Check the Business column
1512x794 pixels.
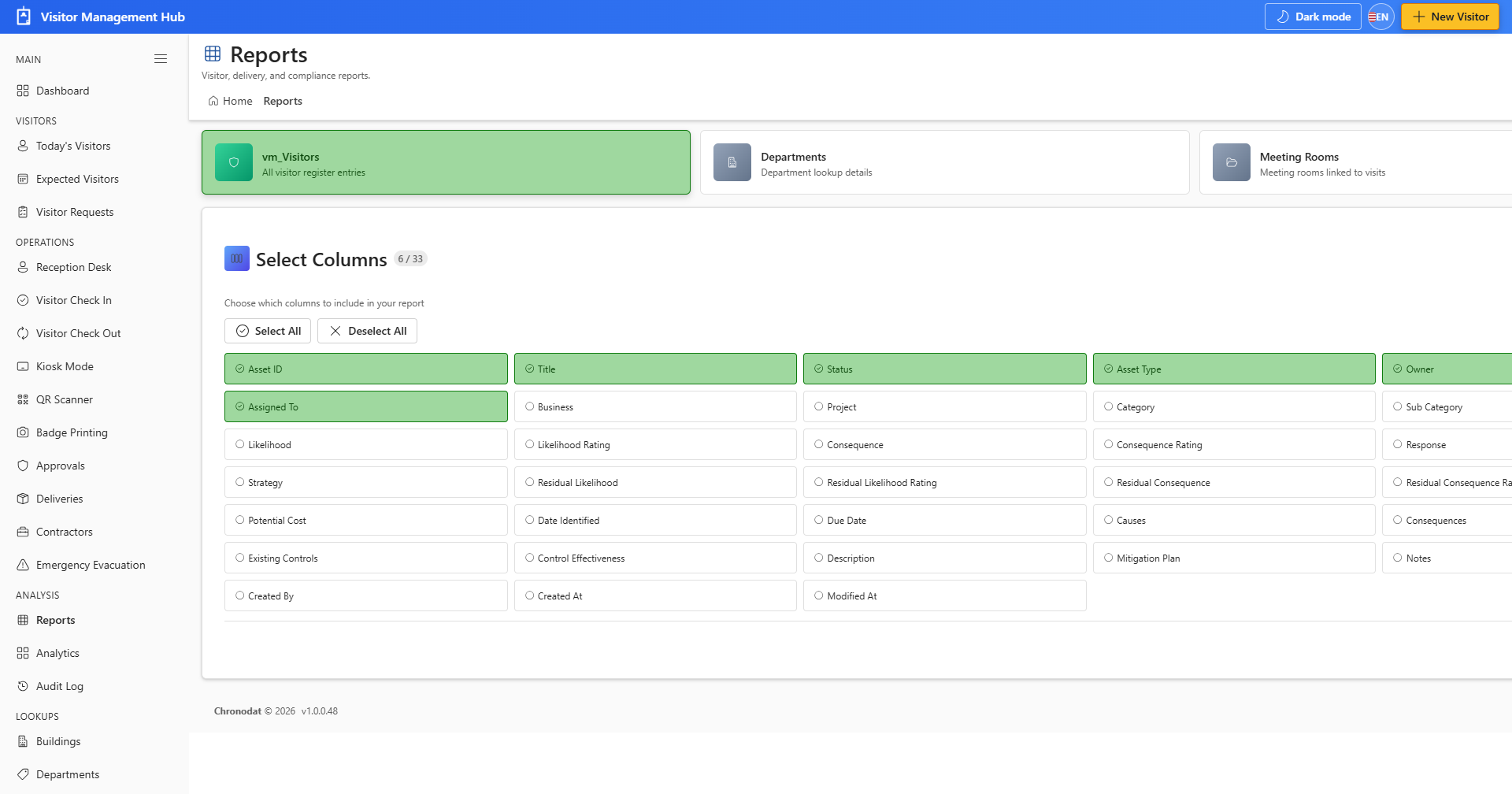point(655,406)
